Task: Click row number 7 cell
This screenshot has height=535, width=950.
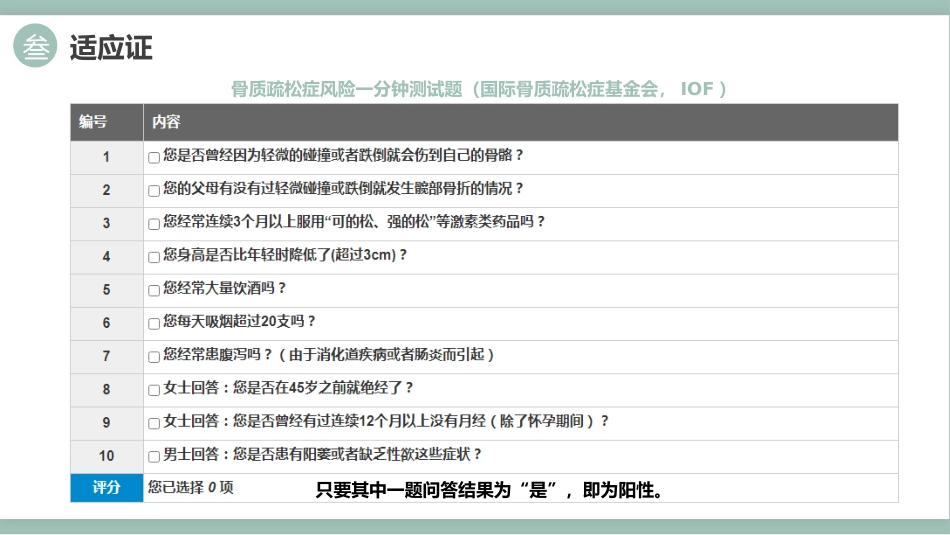Action: point(107,357)
